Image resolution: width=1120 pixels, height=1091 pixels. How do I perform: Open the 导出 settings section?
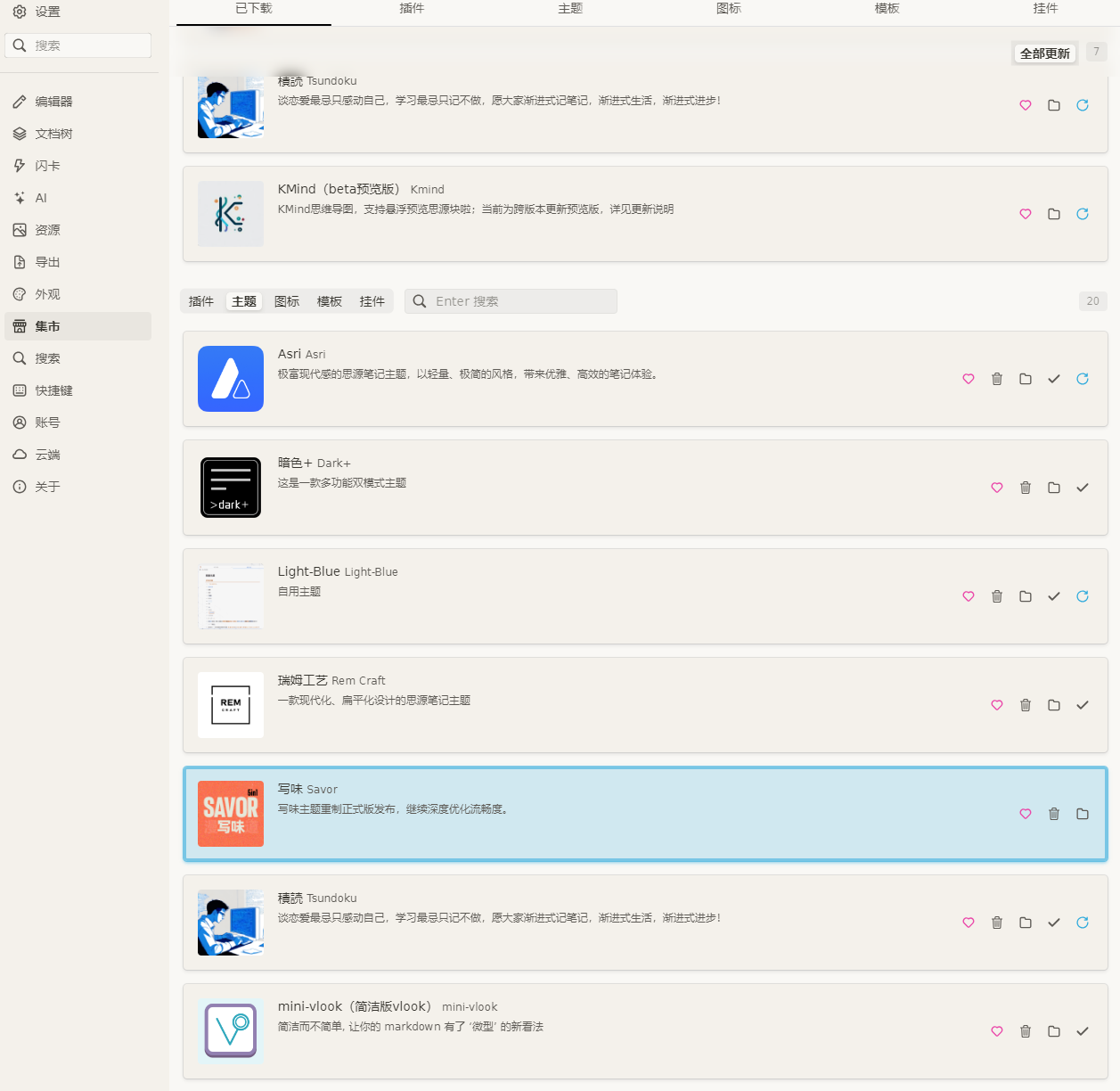click(x=78, y=262)
